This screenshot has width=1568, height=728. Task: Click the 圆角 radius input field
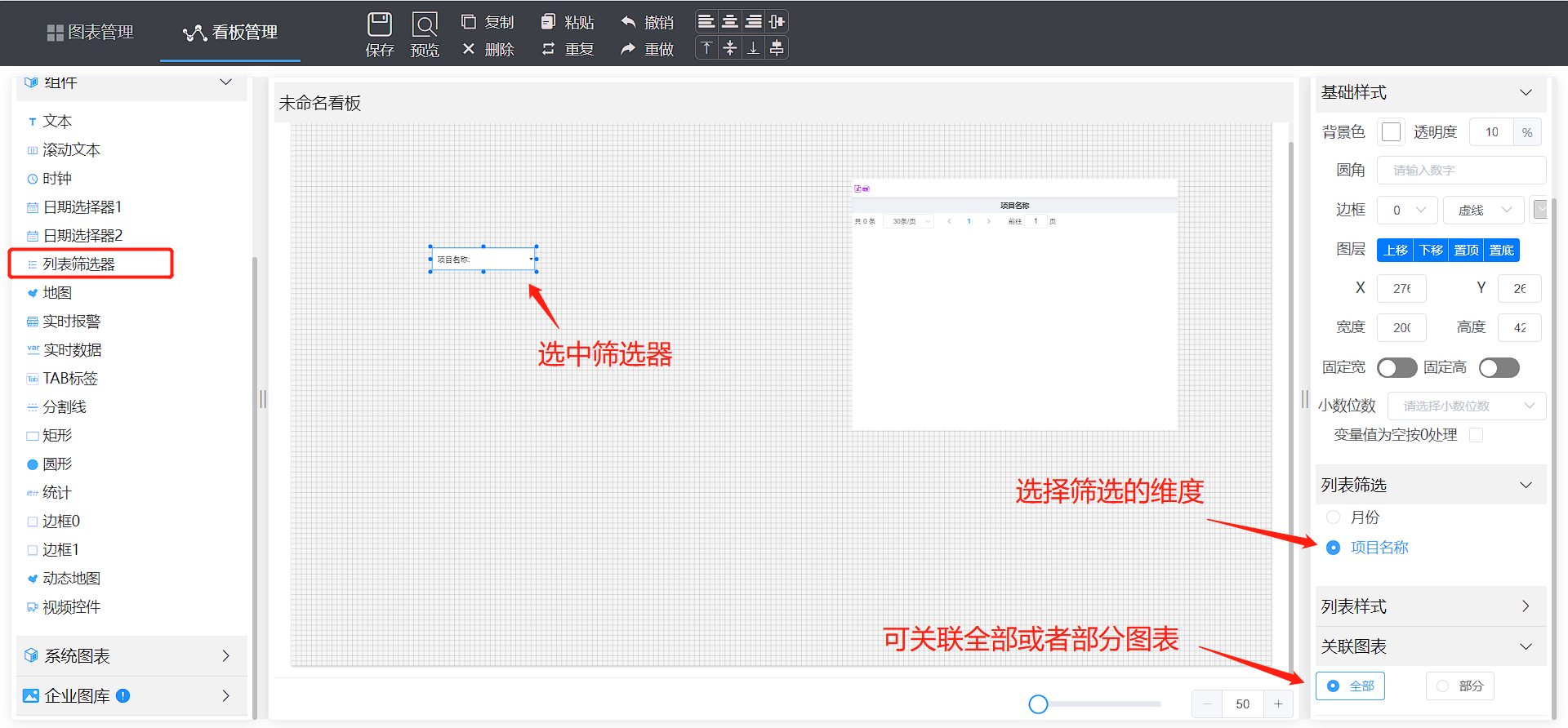coord(1461,171)
